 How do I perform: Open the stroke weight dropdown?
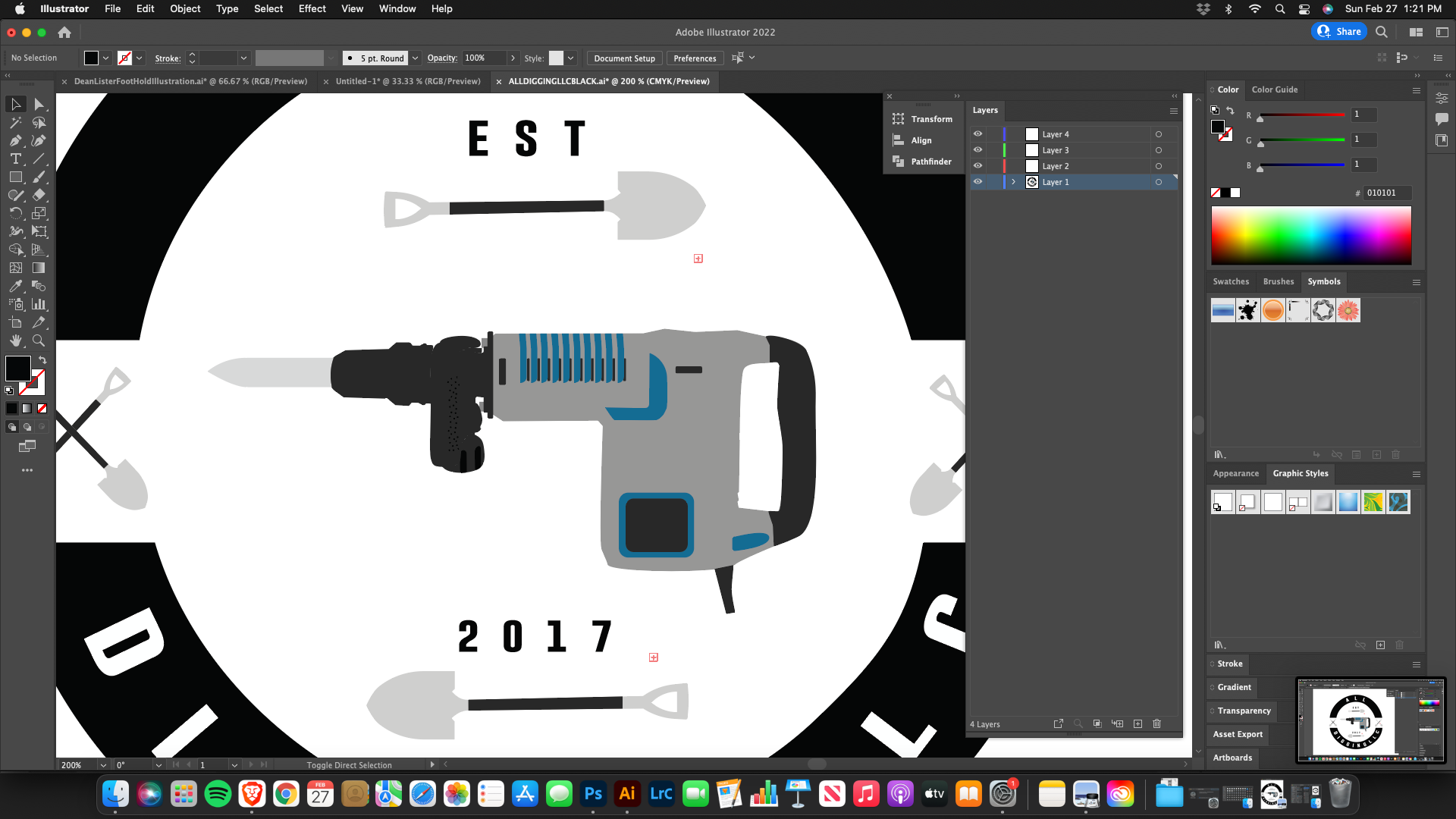coord(243,58)
